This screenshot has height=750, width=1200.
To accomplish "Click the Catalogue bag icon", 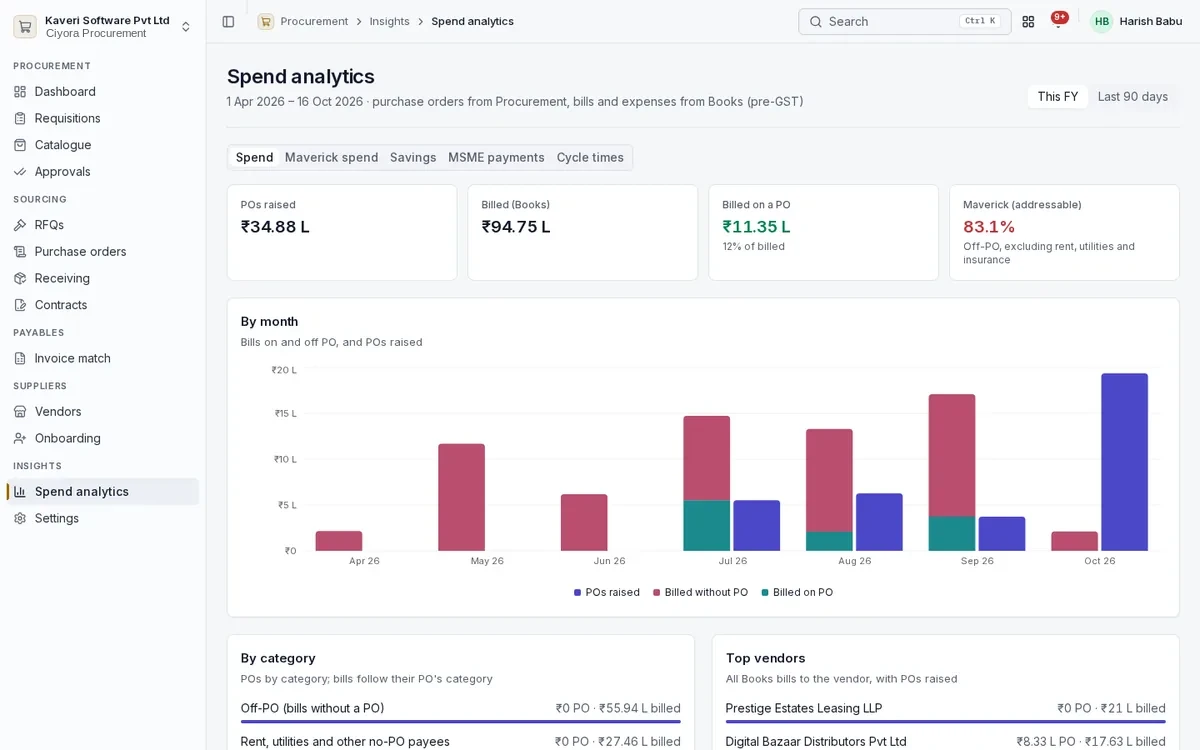I will coord(20,145).
